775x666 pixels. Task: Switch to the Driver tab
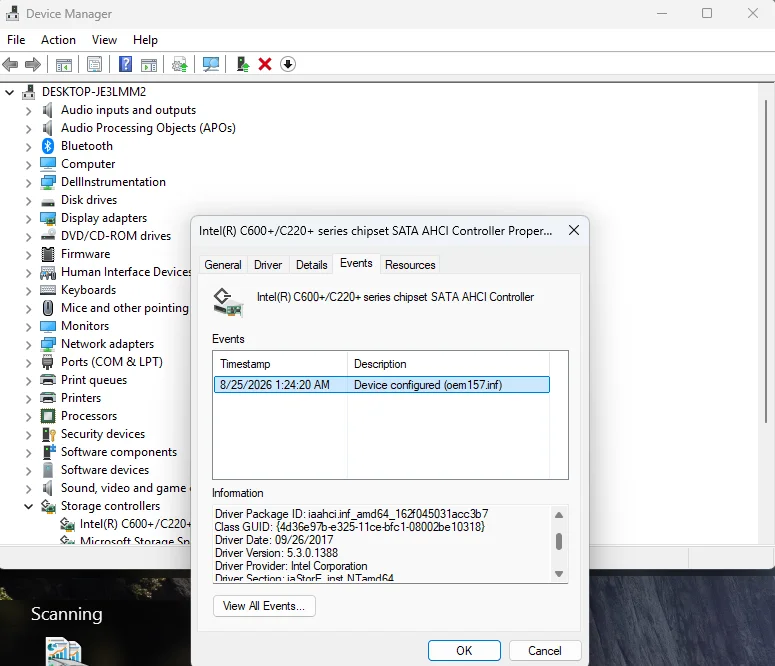click(x=268, y=265)
